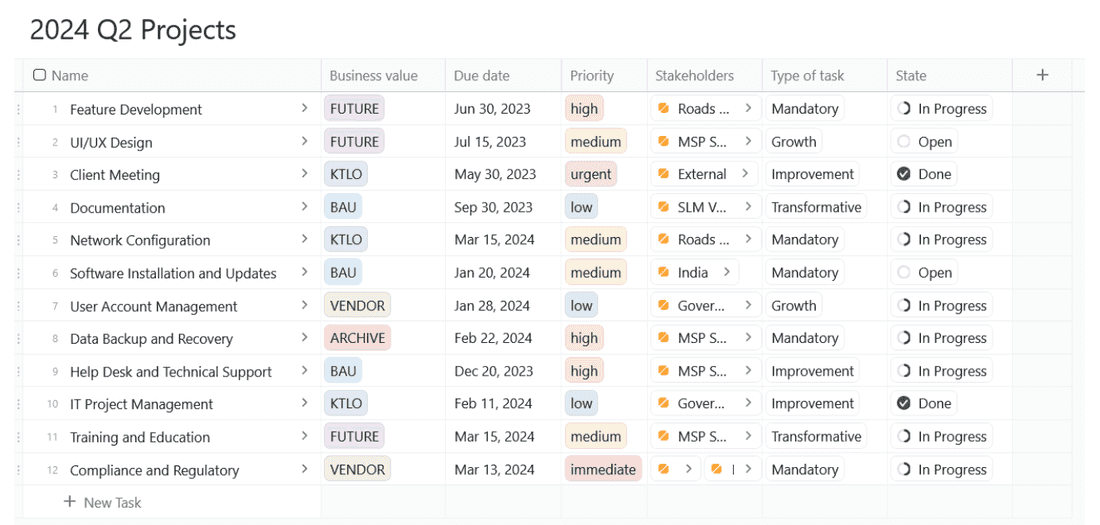Screen dimensions: 1100x525
Task: Expand Roads stakeholder chevron in Feature Development
Action: tap(747, 108)
